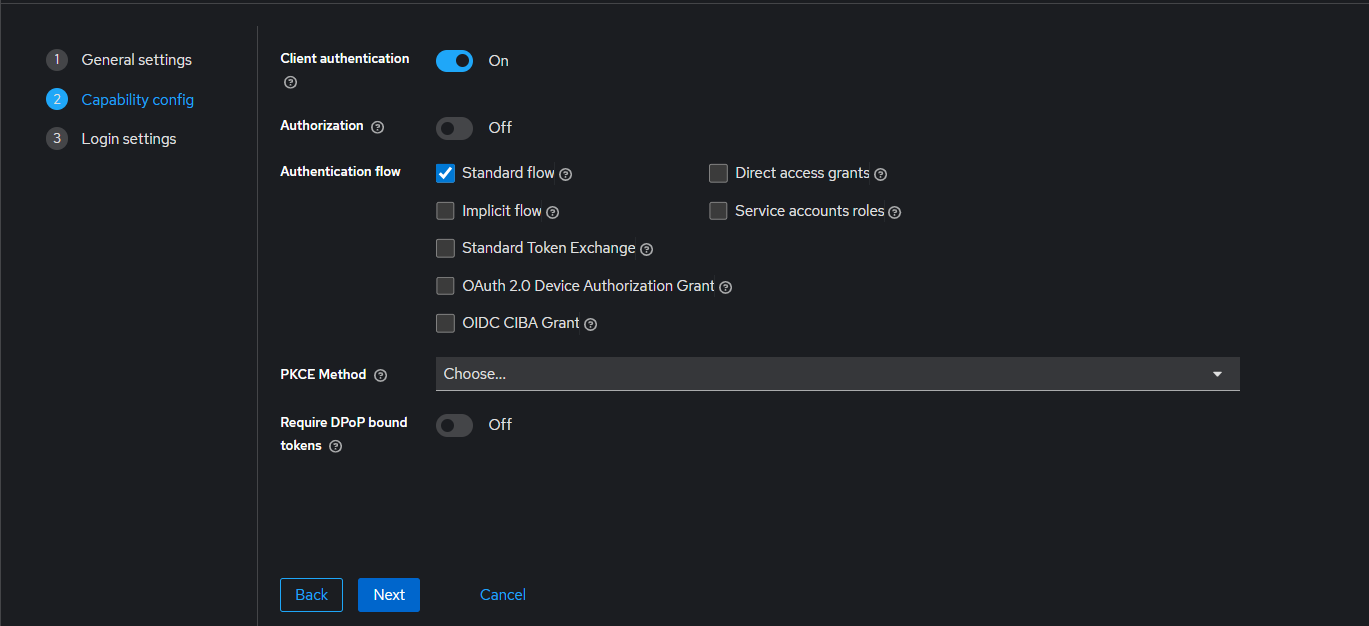1369x626 pixels.
Task: Click the PKCE Method help icon
Action: pos(380,375)
